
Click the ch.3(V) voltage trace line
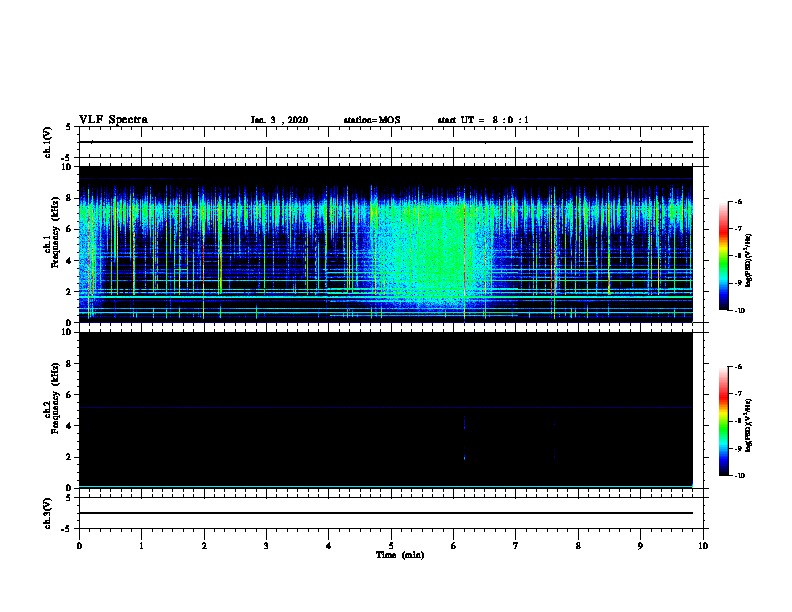[385, 513]
